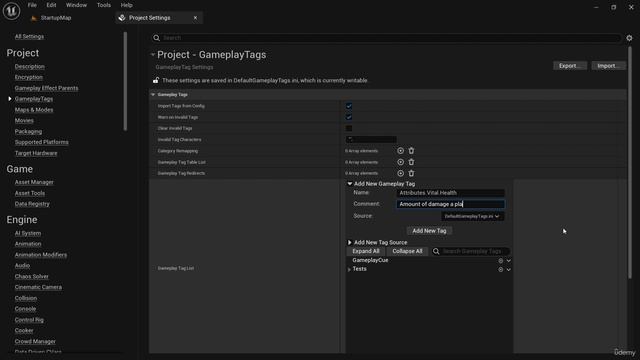Open Gameplay Effect Parents settings
This screenshot has height=360, width=640.
pyautogui.click(x=46, y=88)
